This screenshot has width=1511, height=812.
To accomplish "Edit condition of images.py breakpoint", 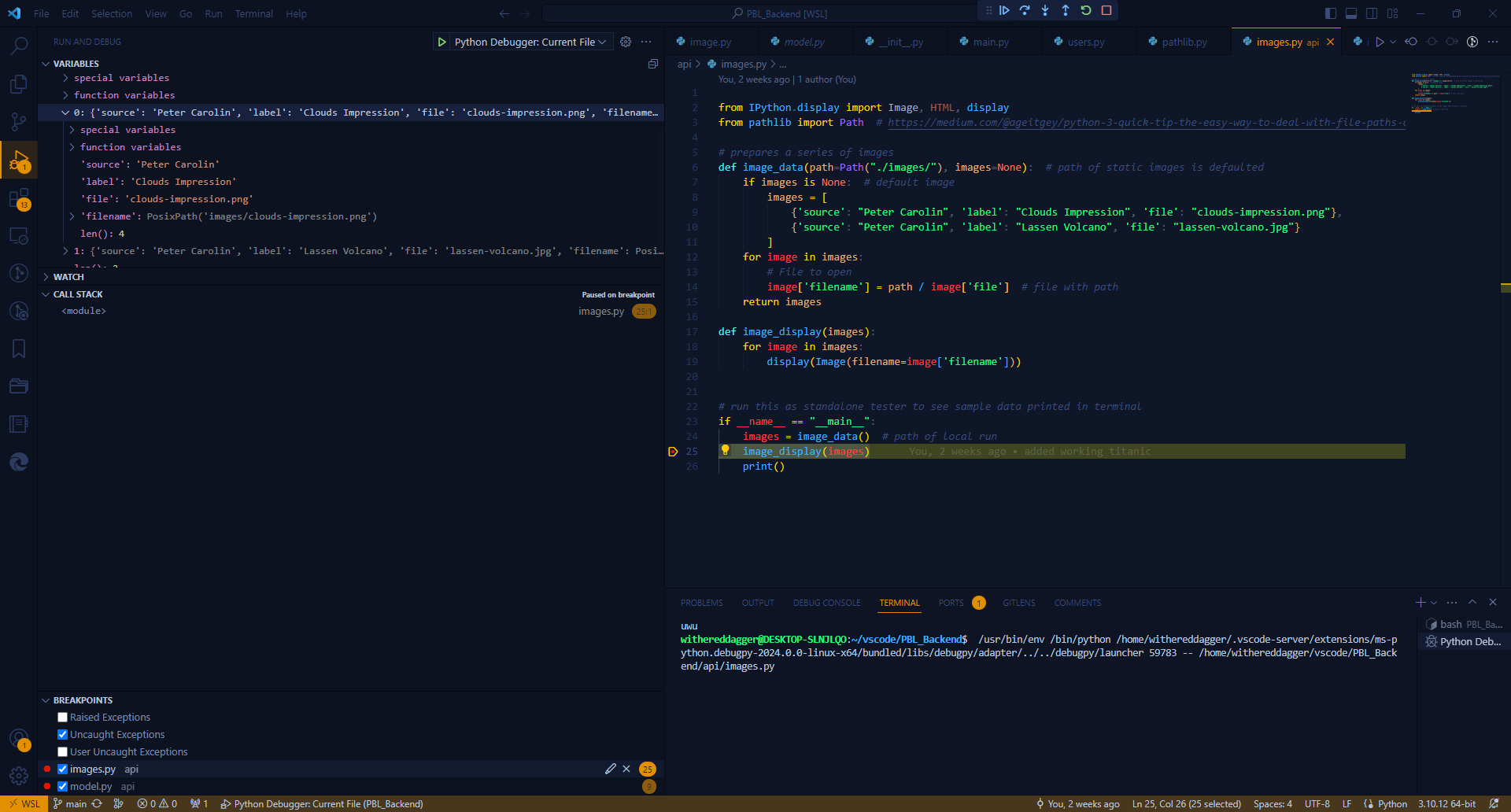I will tap(611, 769).
